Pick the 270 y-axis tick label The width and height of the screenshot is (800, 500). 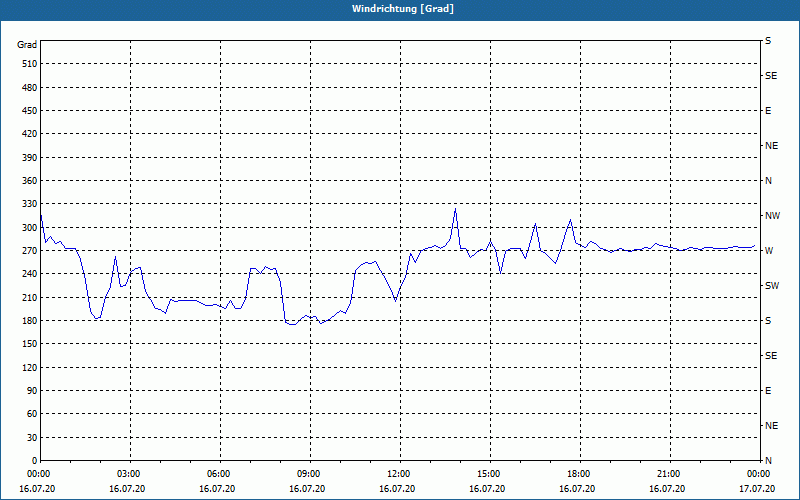point(30,251)
